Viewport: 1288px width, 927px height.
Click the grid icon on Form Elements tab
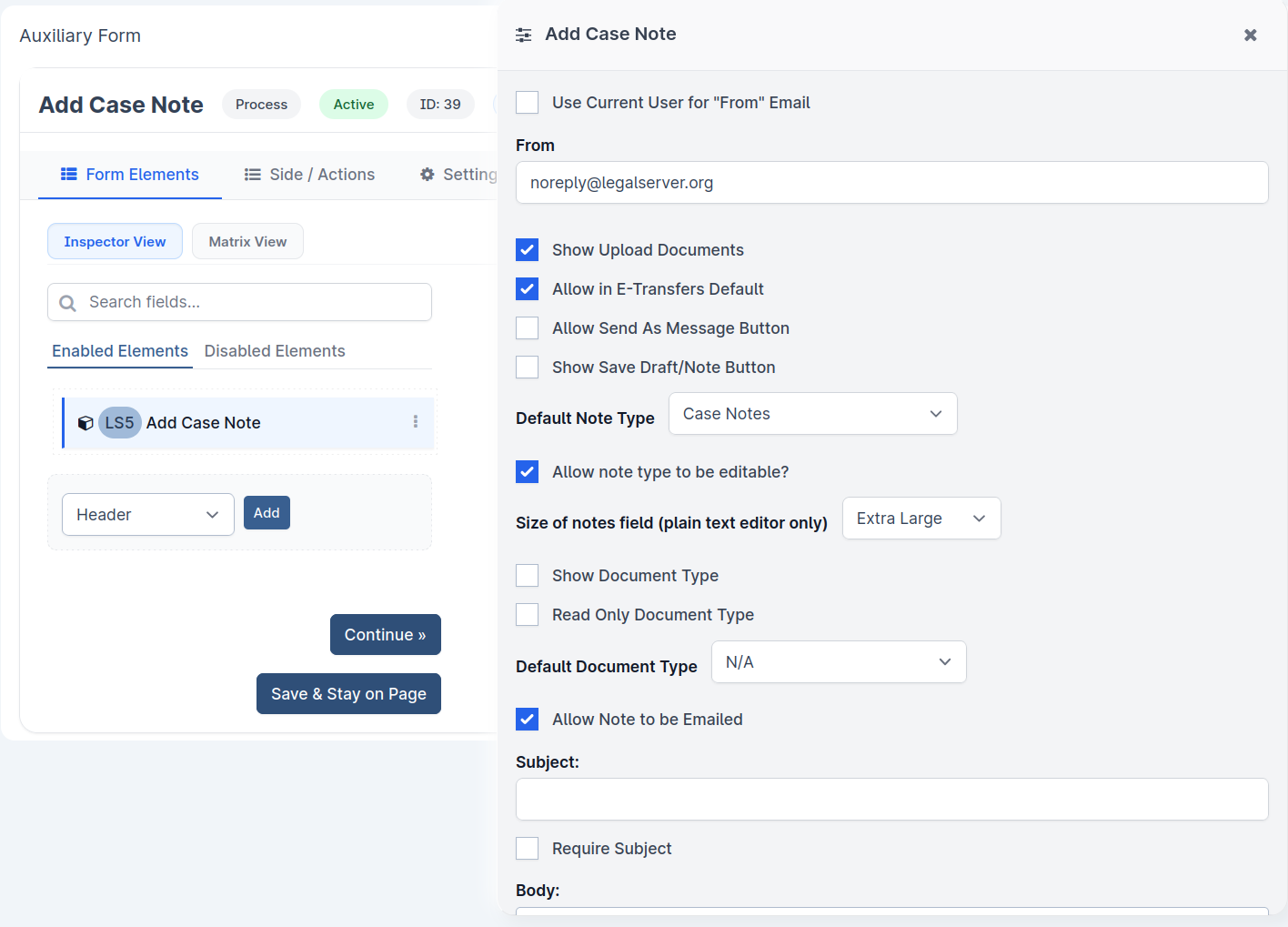point(69,175)
